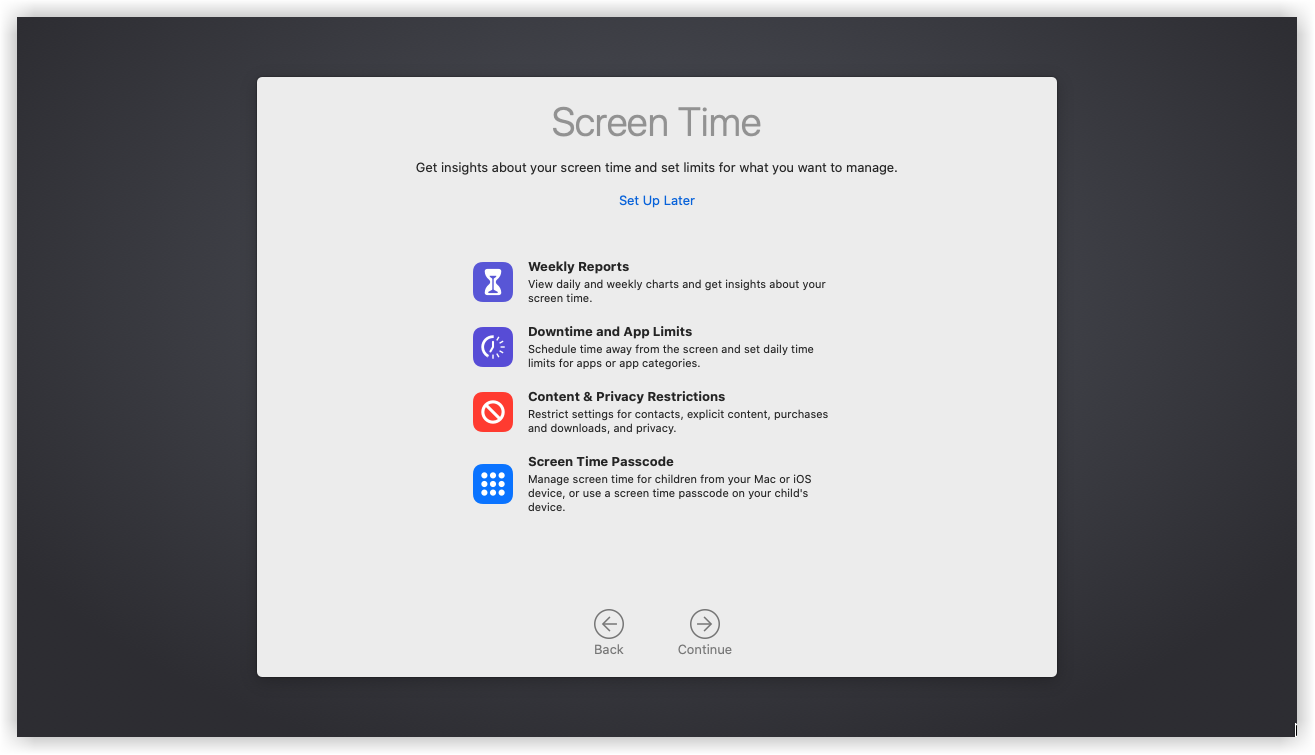Screen dimensions: 1315x755
Task: Click the Weekly Reports hourglass icon
Action: pyautogui.click(x=493, y=282)
